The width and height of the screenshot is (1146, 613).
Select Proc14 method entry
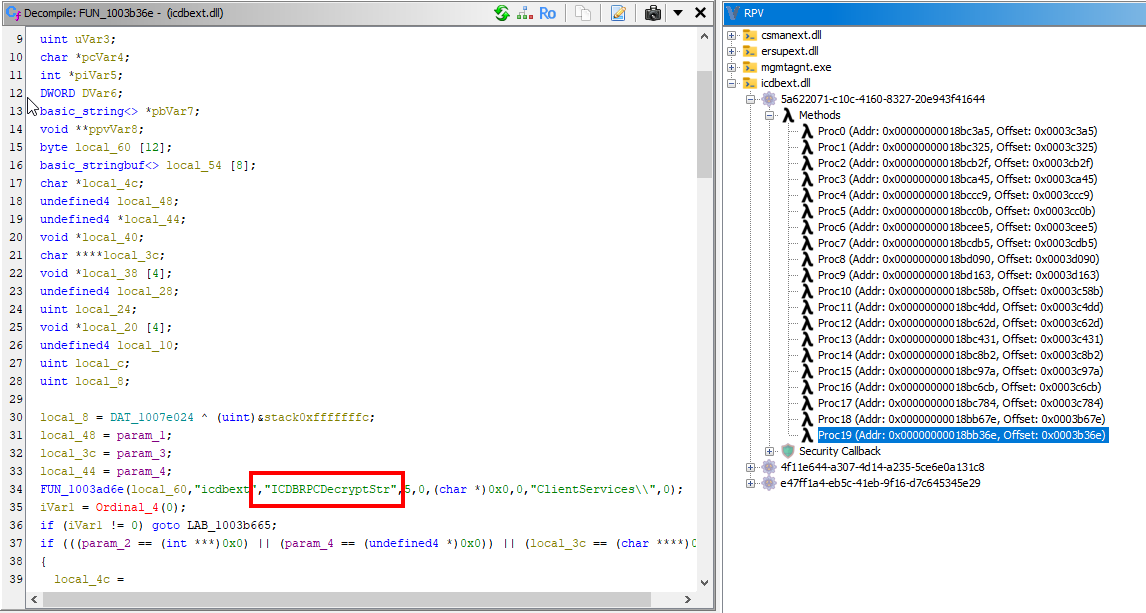coord(960,355)
